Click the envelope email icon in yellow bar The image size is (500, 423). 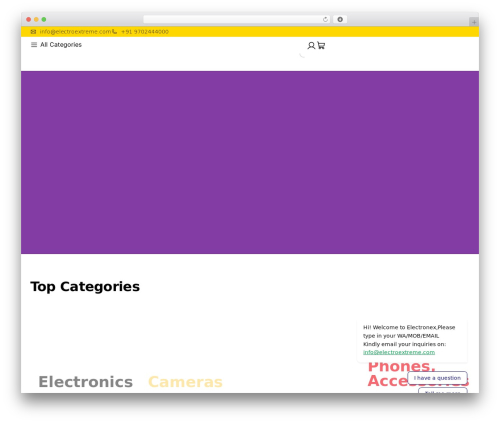(33, 32)
